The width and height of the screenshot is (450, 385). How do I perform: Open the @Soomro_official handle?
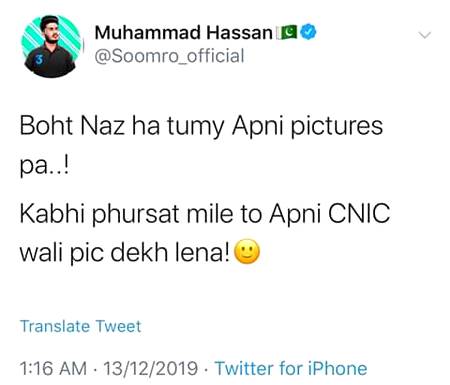(x=169, y=56)
